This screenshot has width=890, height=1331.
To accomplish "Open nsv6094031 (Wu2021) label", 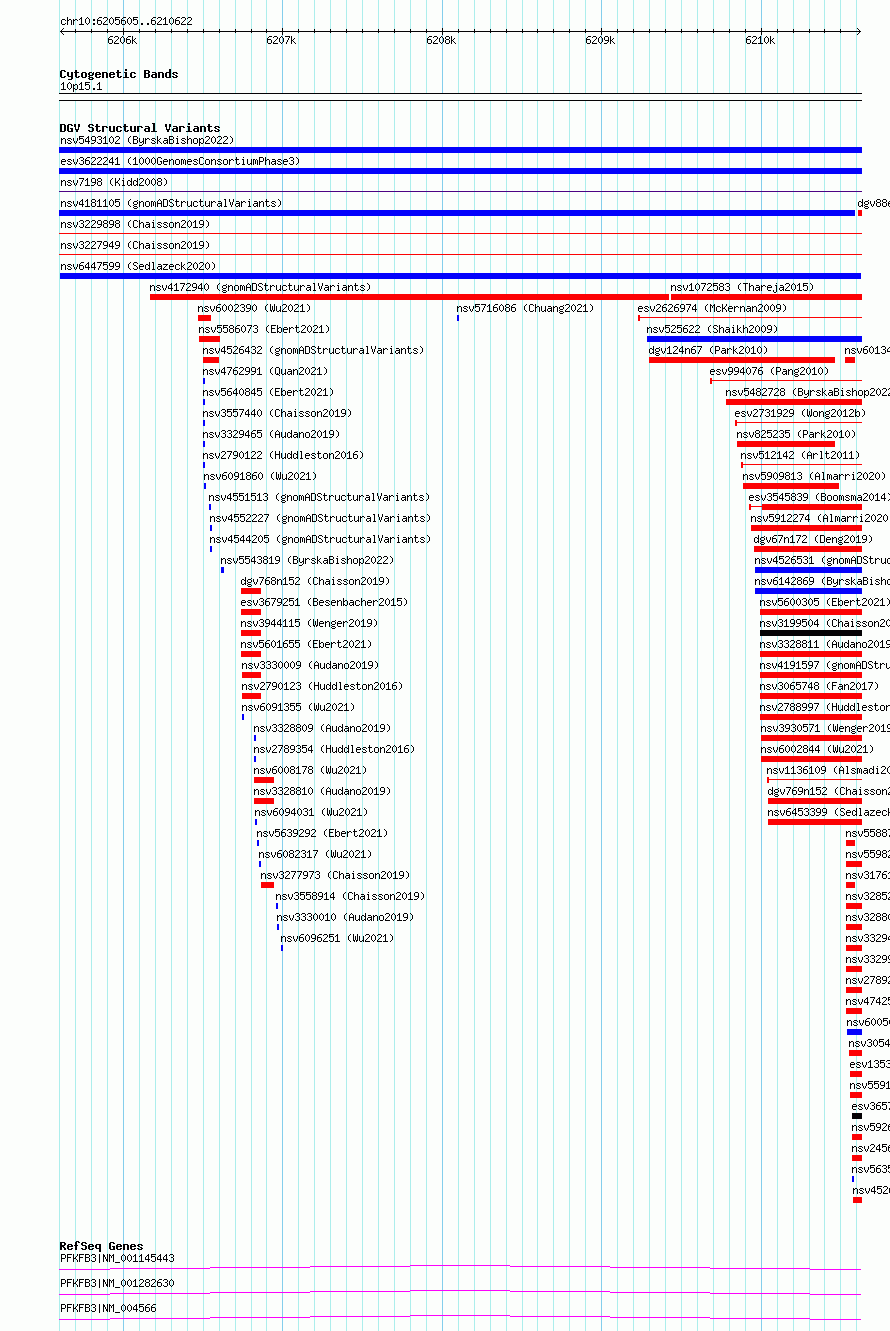I will pos(311,813).
